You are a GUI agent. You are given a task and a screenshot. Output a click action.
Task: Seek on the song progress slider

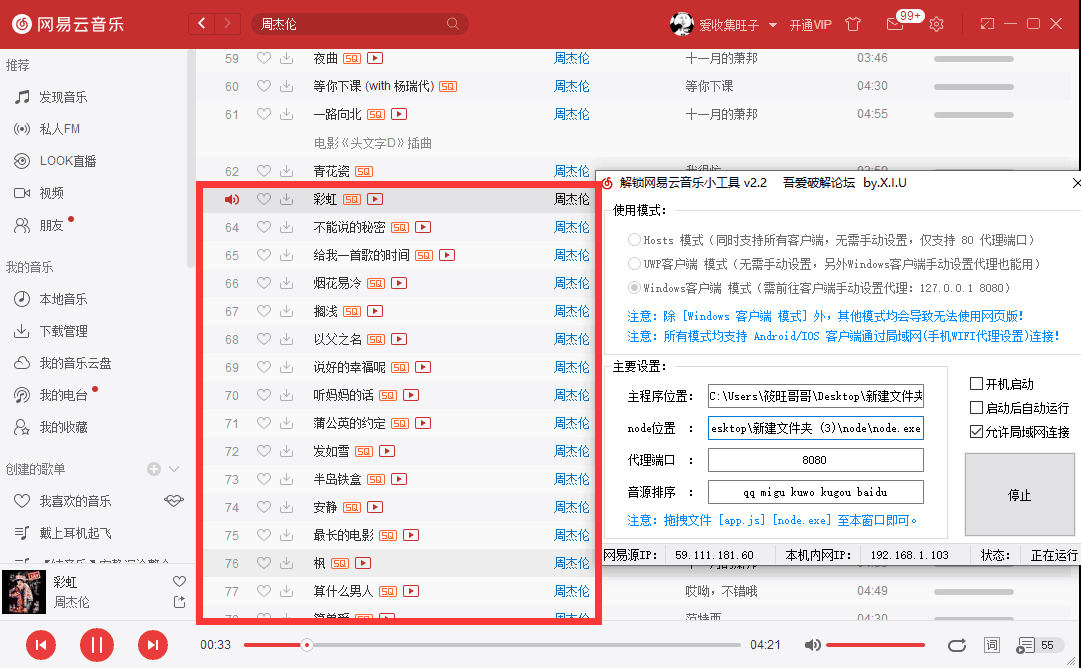pos(492,645)
